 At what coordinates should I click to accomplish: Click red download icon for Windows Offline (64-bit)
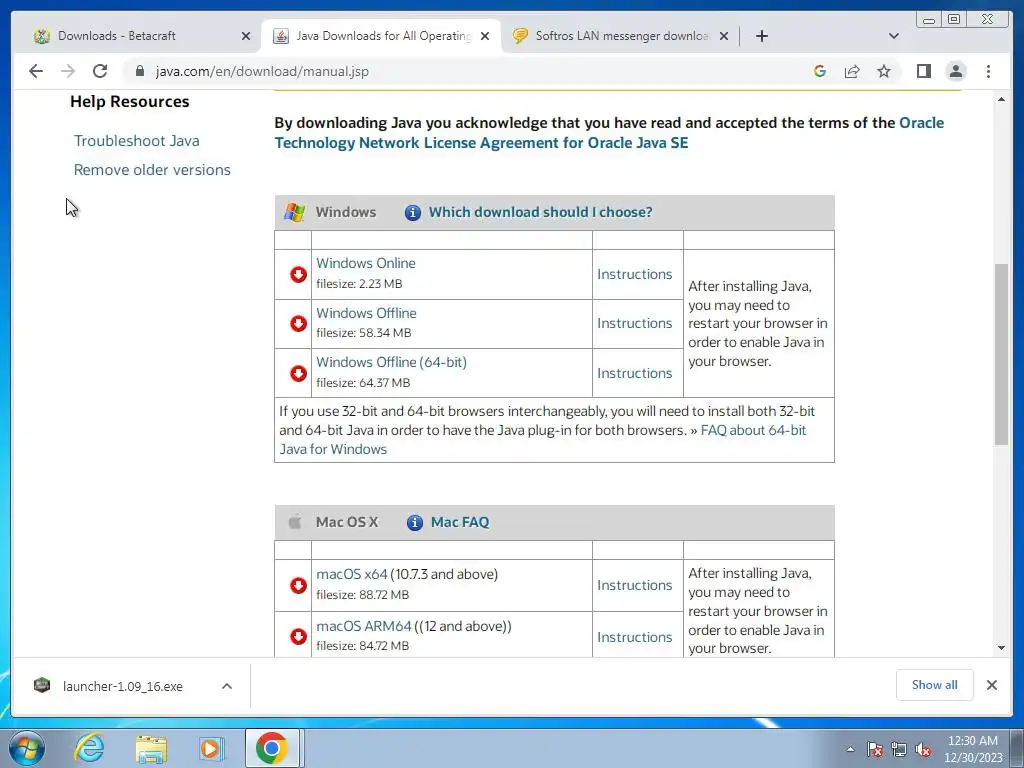click(298, 373)
